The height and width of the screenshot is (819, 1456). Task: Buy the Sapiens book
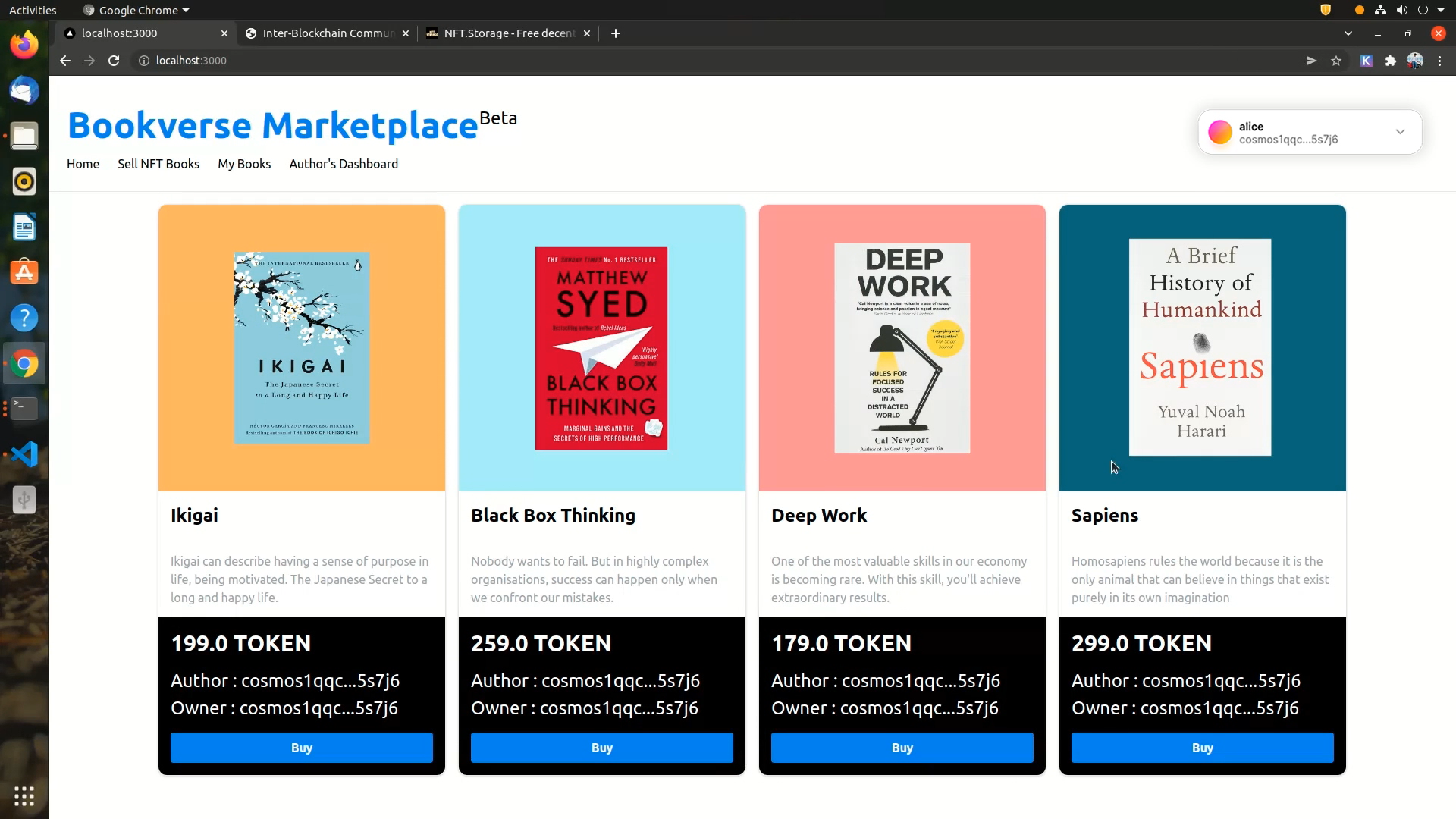pyautogui.click(x=1202, y=748)
